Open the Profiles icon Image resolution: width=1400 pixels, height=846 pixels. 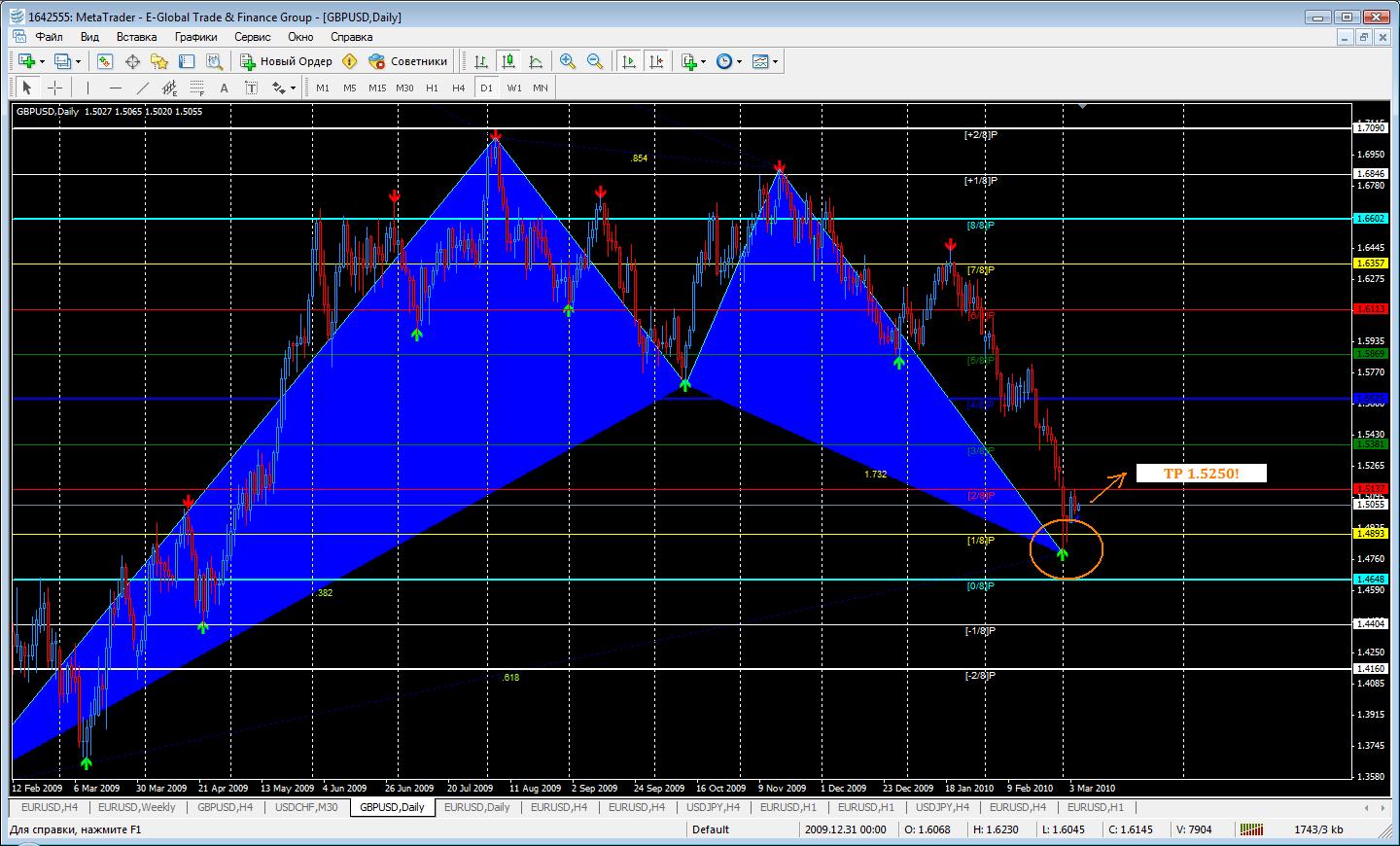[62, 61]
